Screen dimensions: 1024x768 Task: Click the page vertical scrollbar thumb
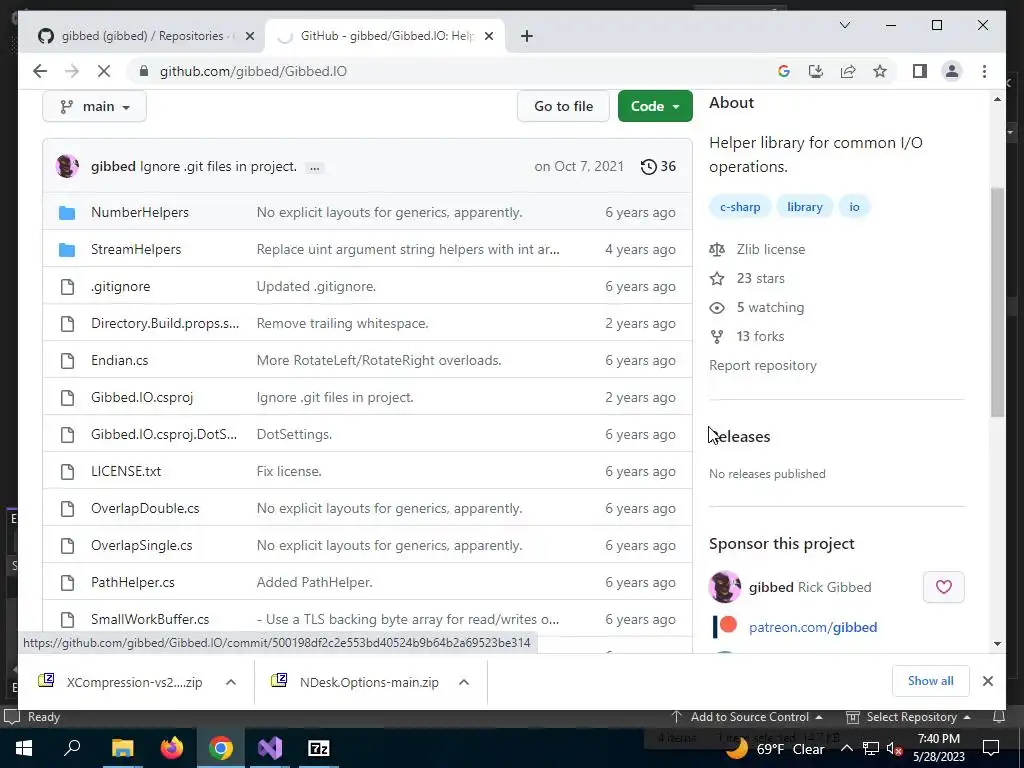(997, 302)
